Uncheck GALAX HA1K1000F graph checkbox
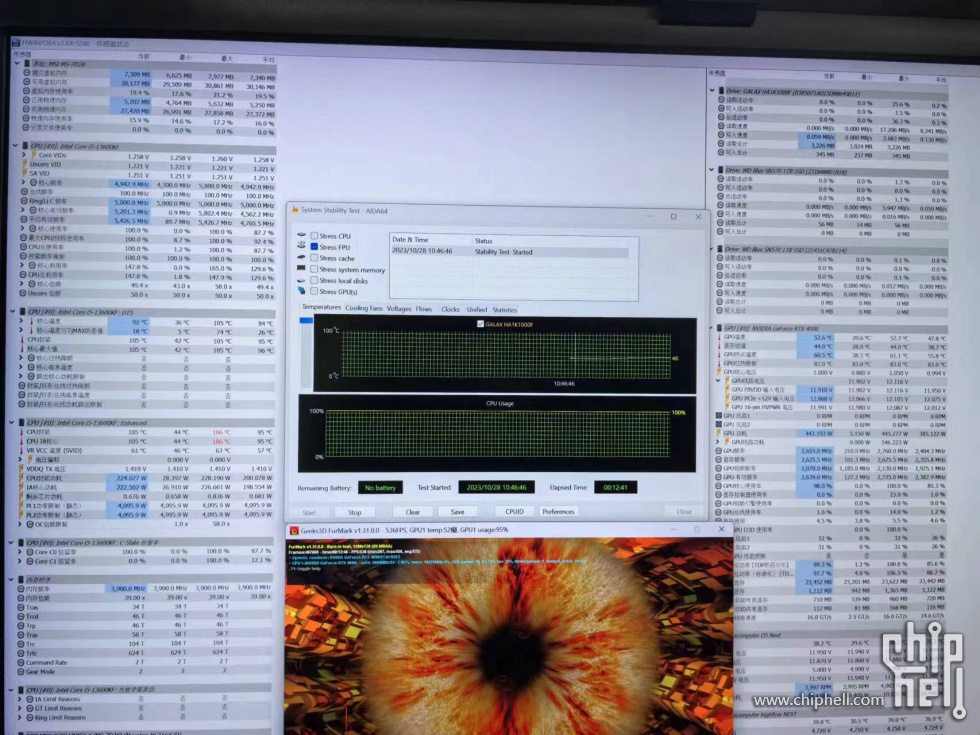980x735 pixels. coord(480,324)
